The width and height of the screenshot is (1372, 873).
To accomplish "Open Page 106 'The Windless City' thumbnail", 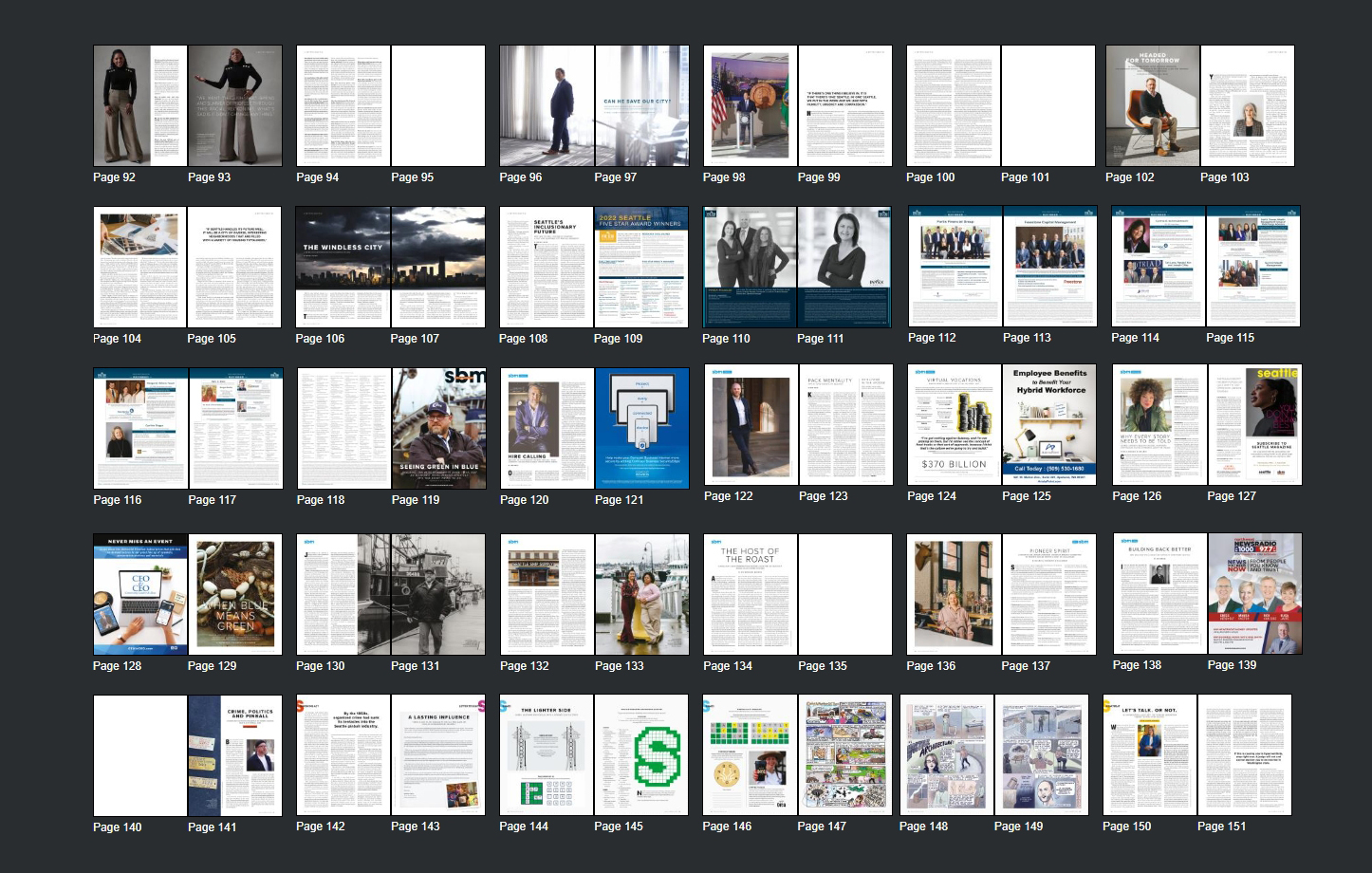I will point(343,268).
